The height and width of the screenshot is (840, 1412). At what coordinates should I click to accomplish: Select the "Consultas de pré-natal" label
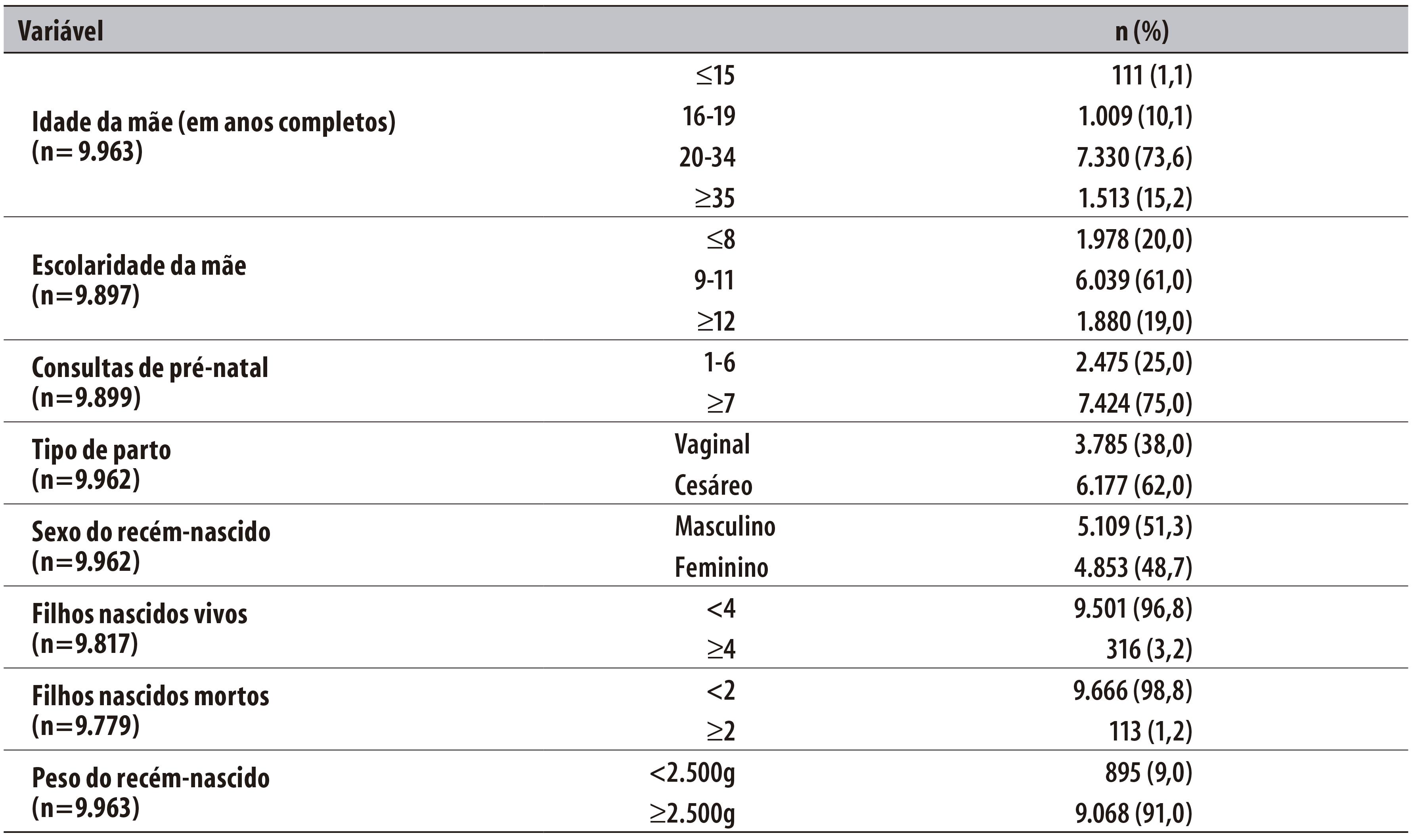click(150, 382)
